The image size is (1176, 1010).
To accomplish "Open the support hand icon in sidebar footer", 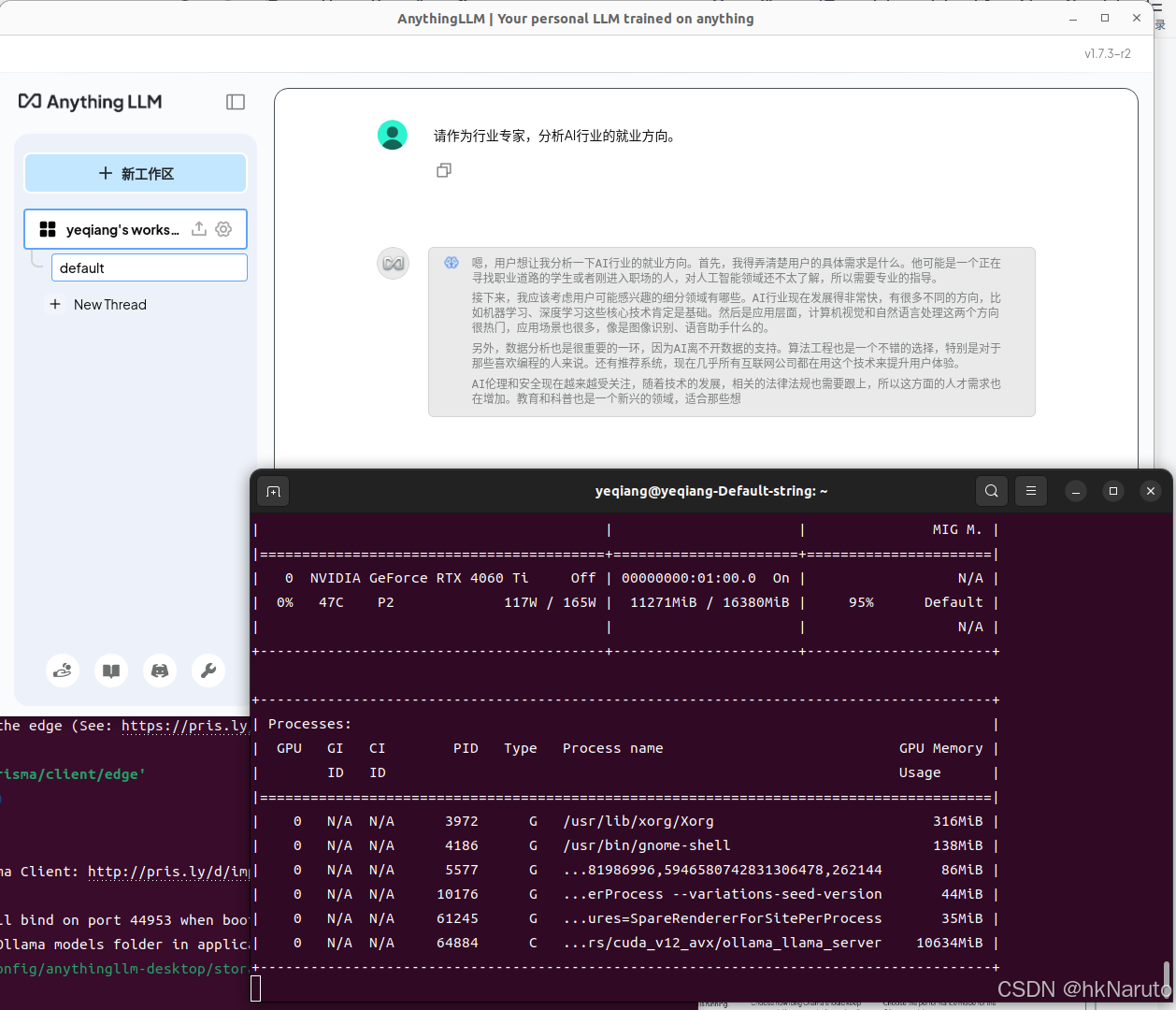I will [63, 671].
